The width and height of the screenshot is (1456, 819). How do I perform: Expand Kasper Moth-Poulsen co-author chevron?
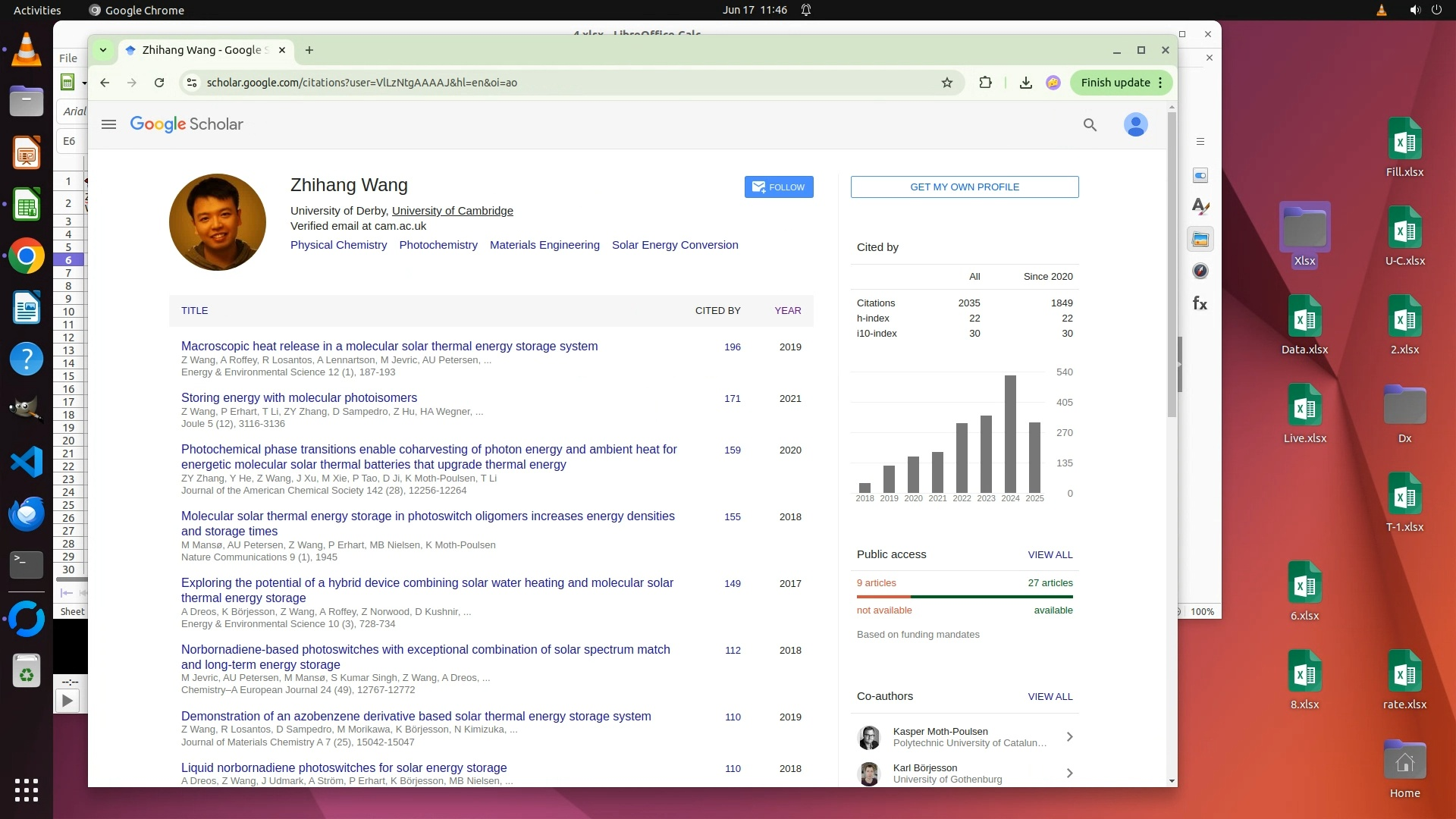click(x=1069, y=737)
